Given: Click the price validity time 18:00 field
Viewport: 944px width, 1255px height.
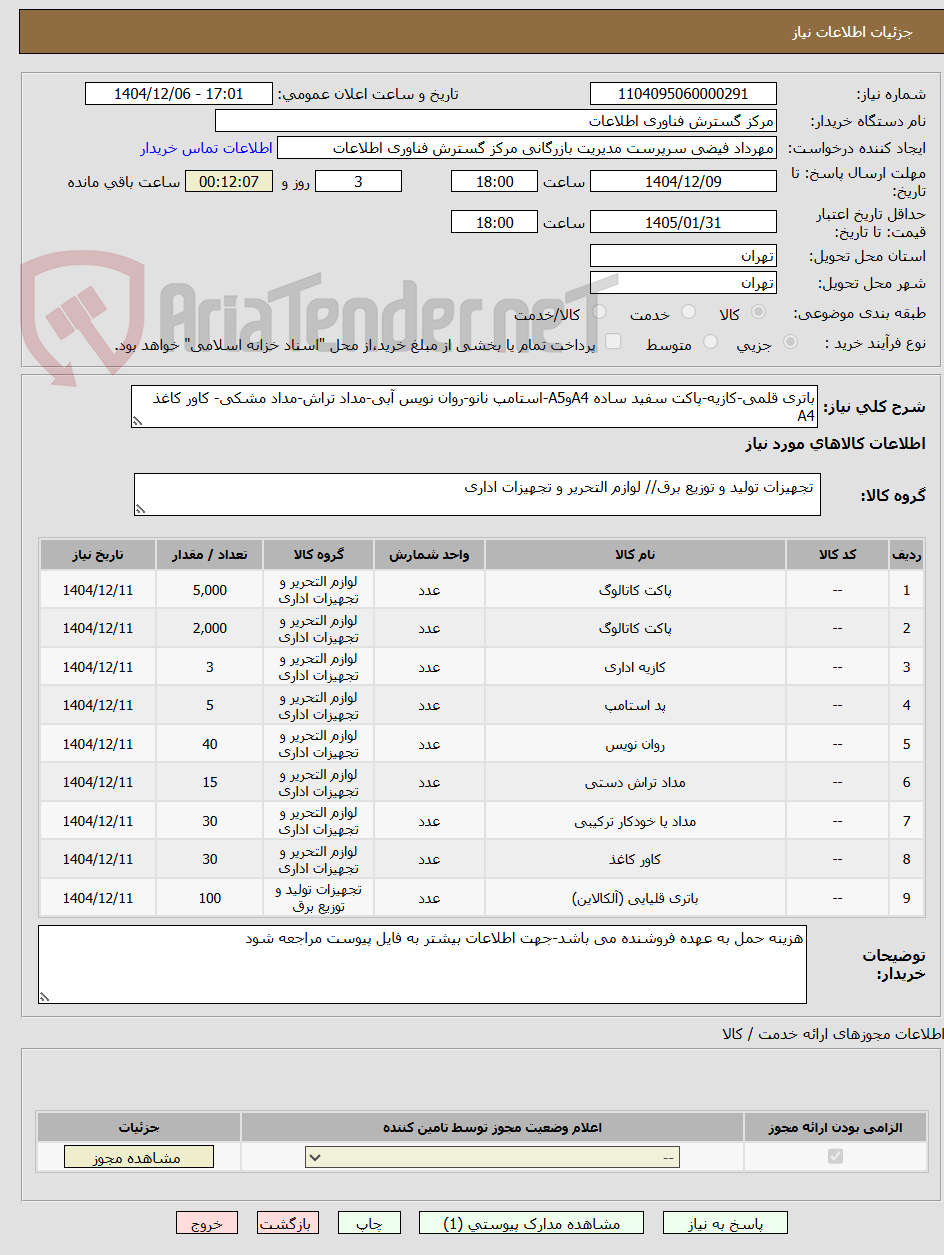Looking at the screenshot, I should pyautogui.click(x=494, y=222).
